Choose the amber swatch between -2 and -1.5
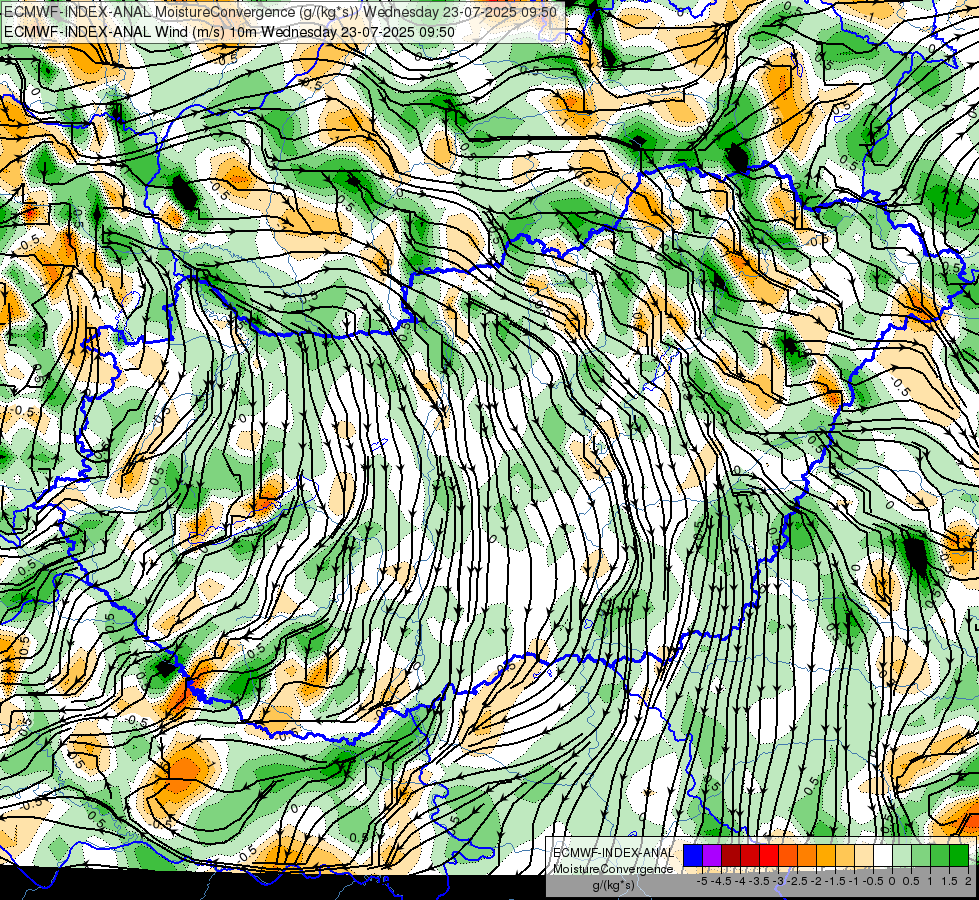The height and width of the screenshot is (900, 979). 826,855
